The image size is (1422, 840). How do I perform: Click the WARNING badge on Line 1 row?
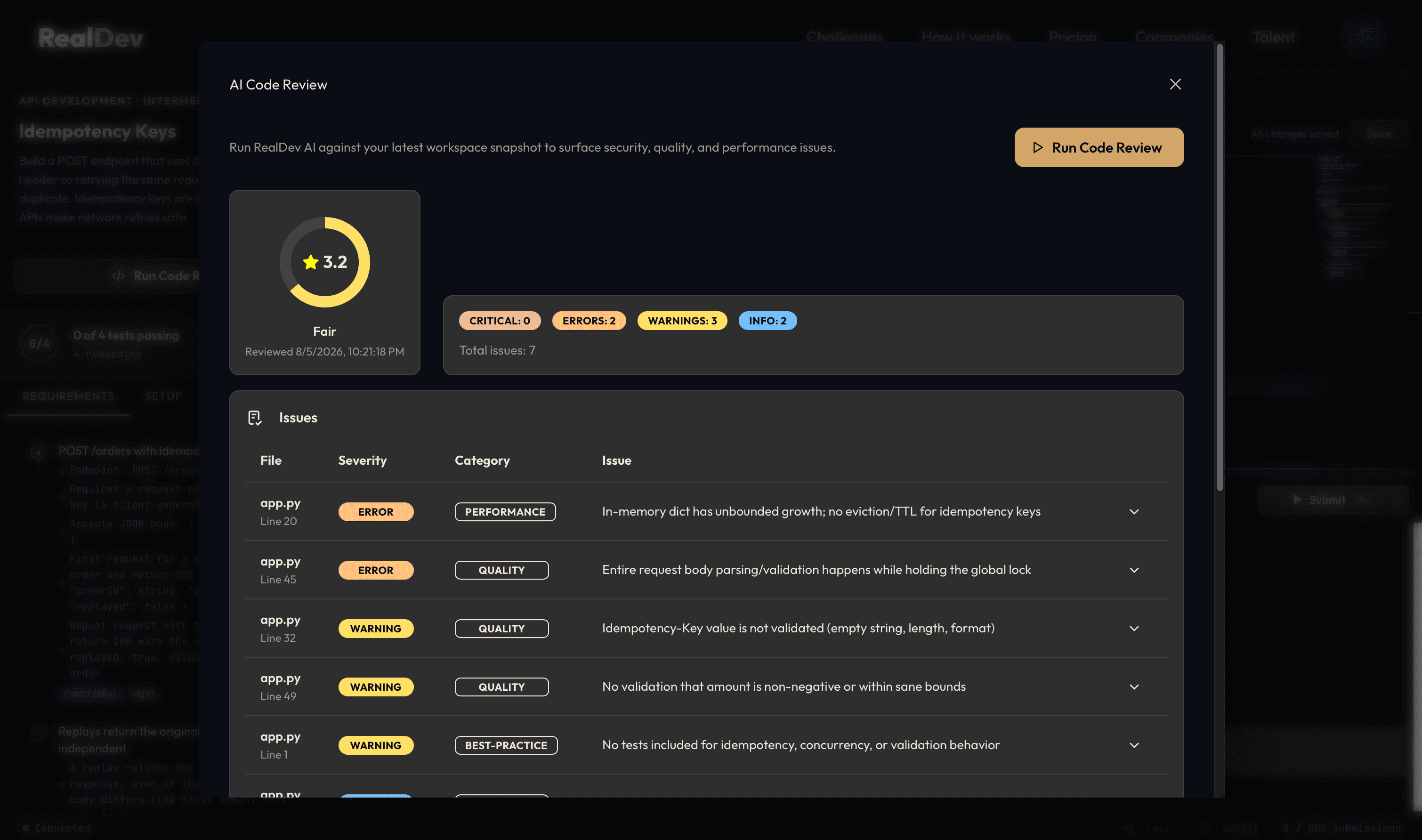coord(376,745)
